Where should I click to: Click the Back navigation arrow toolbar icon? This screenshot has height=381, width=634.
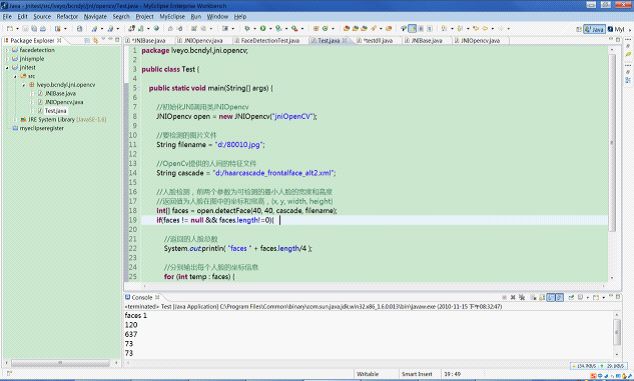[x=485, y=29]
